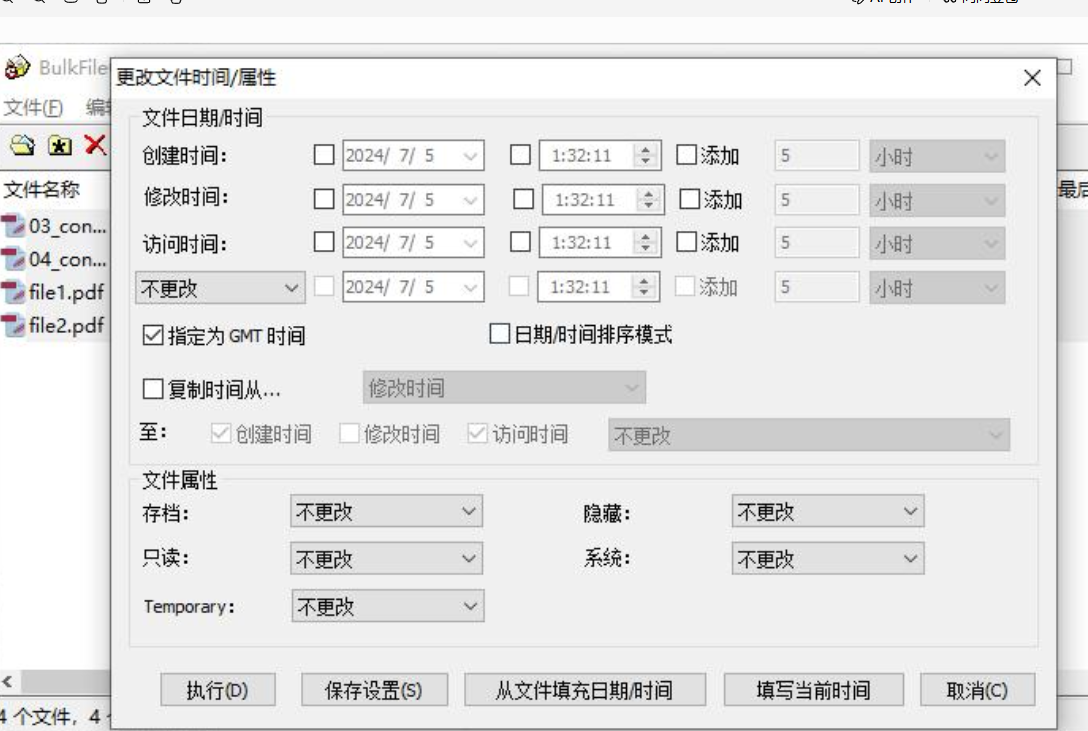Viewport: 1088px width, 731px height.
Task: Click the 修改时间 time spinner arrows
Action: [649, 200]
